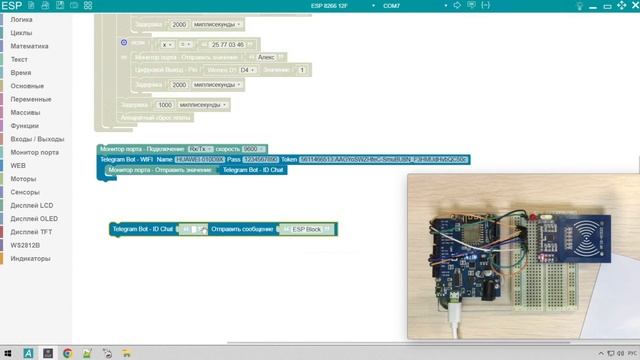Viewport: 640px width, 360px height.
Task: Open the ESP 8266 12F board dropdown
Action: tap(342, 6)
